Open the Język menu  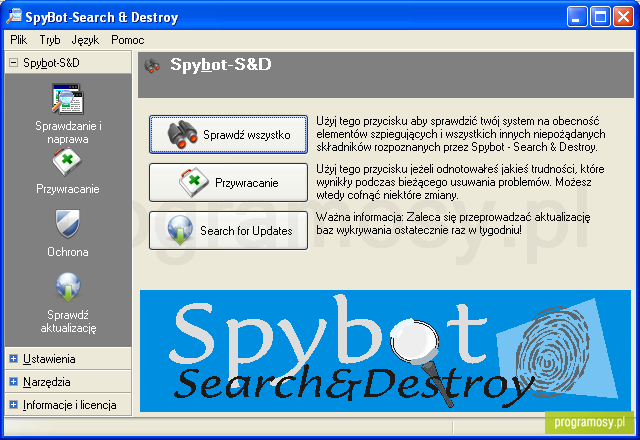click(x=85, y=40)
